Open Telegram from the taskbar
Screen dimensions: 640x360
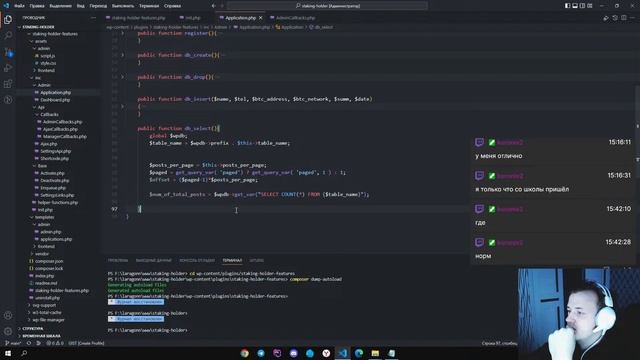click(x=261, y=353)
